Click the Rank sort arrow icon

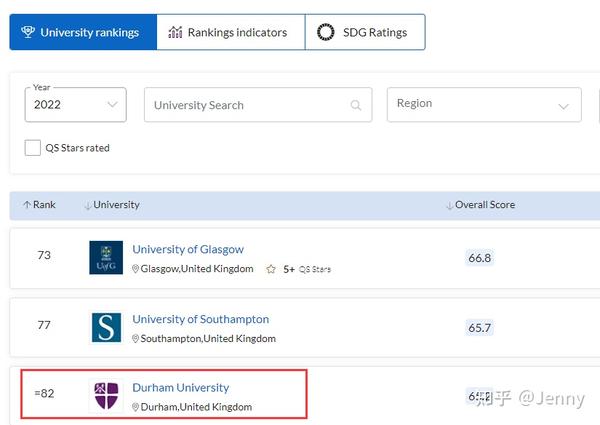(x=27, y=205)
